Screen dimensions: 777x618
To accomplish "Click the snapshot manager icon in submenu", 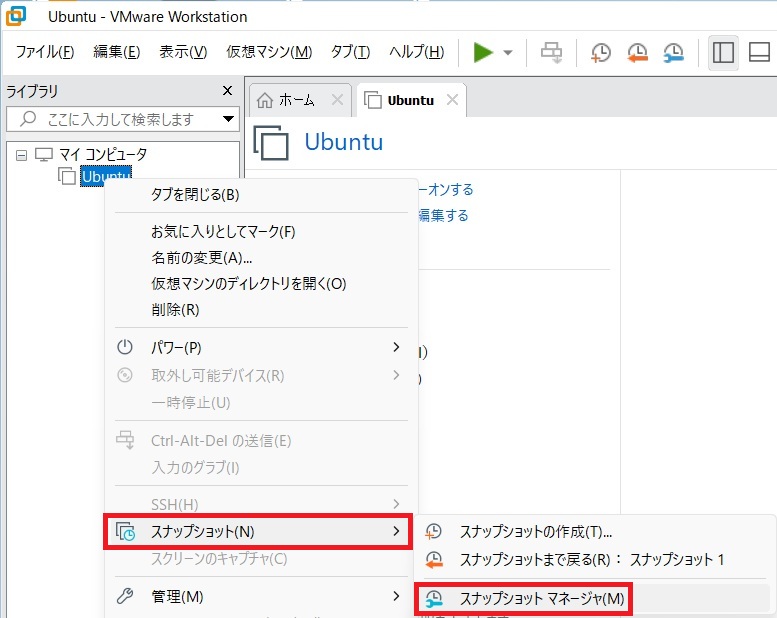I will click(434, 599).
